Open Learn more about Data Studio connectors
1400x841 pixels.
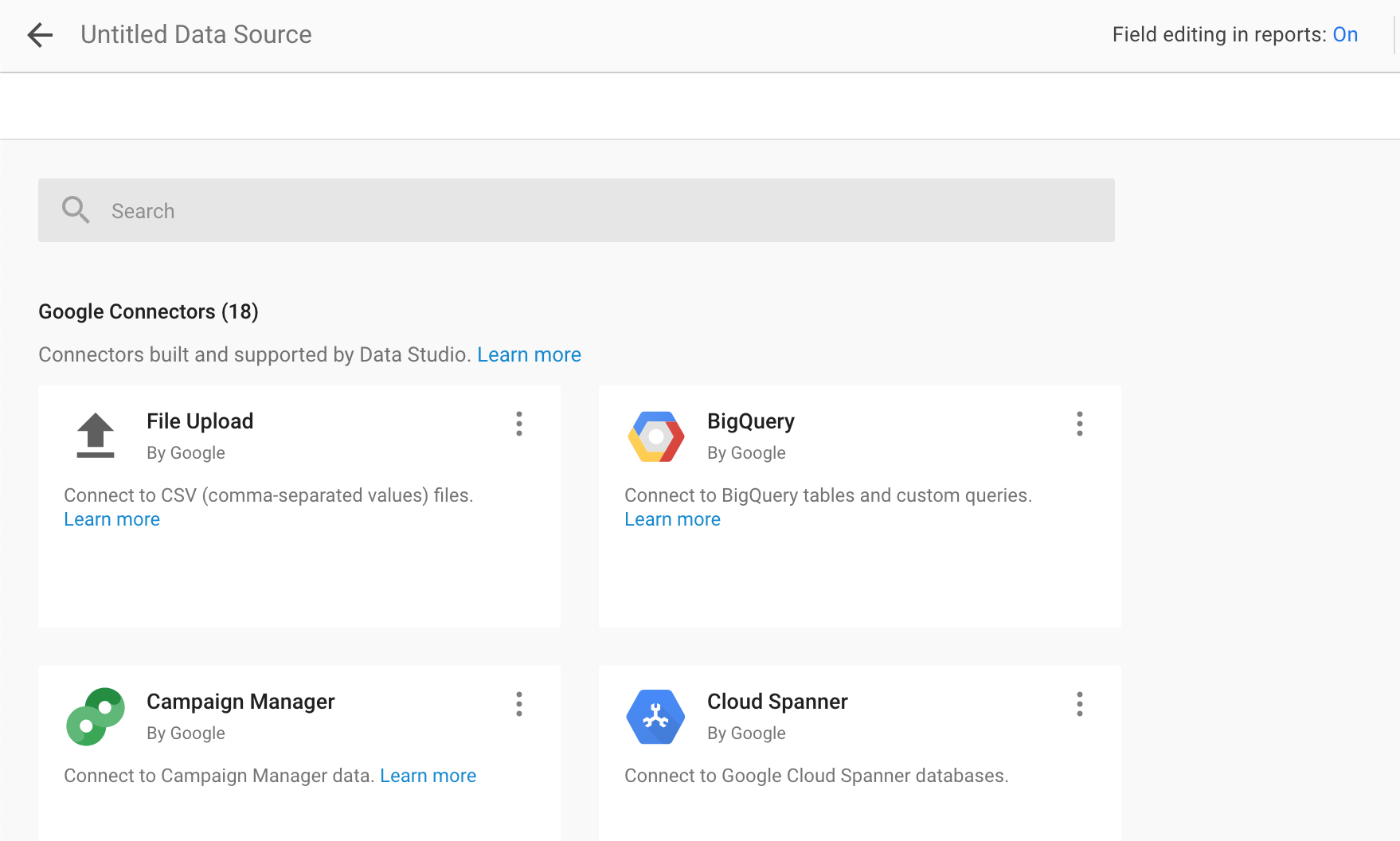[x=529, y=354]
